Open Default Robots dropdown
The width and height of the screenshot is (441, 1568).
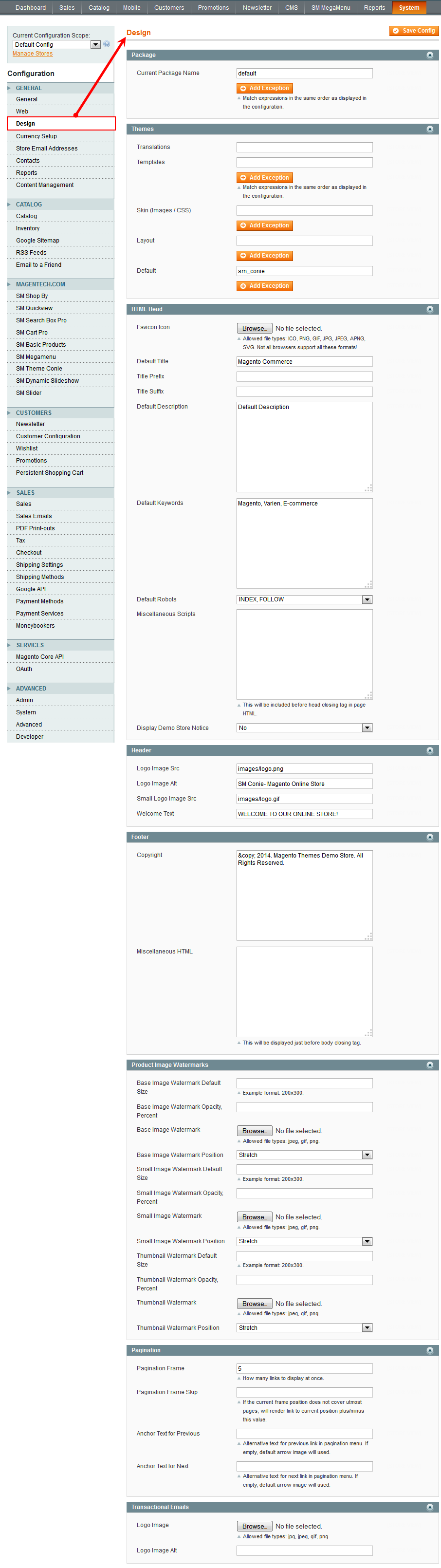[304, 599]
